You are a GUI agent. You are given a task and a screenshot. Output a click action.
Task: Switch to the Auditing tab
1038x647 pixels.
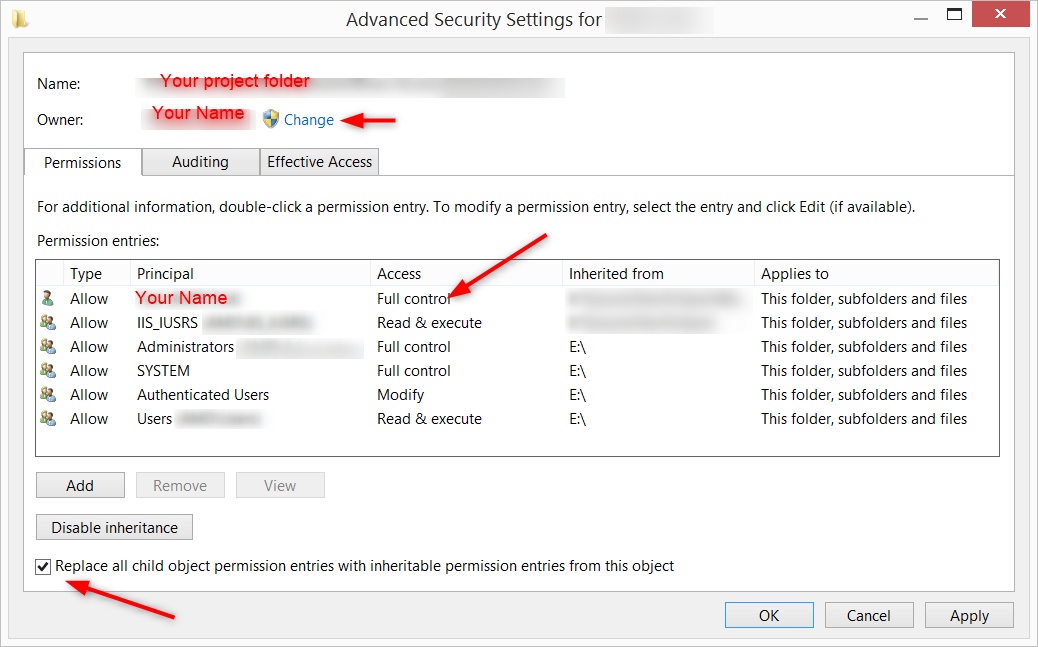[x=200, y=162]
